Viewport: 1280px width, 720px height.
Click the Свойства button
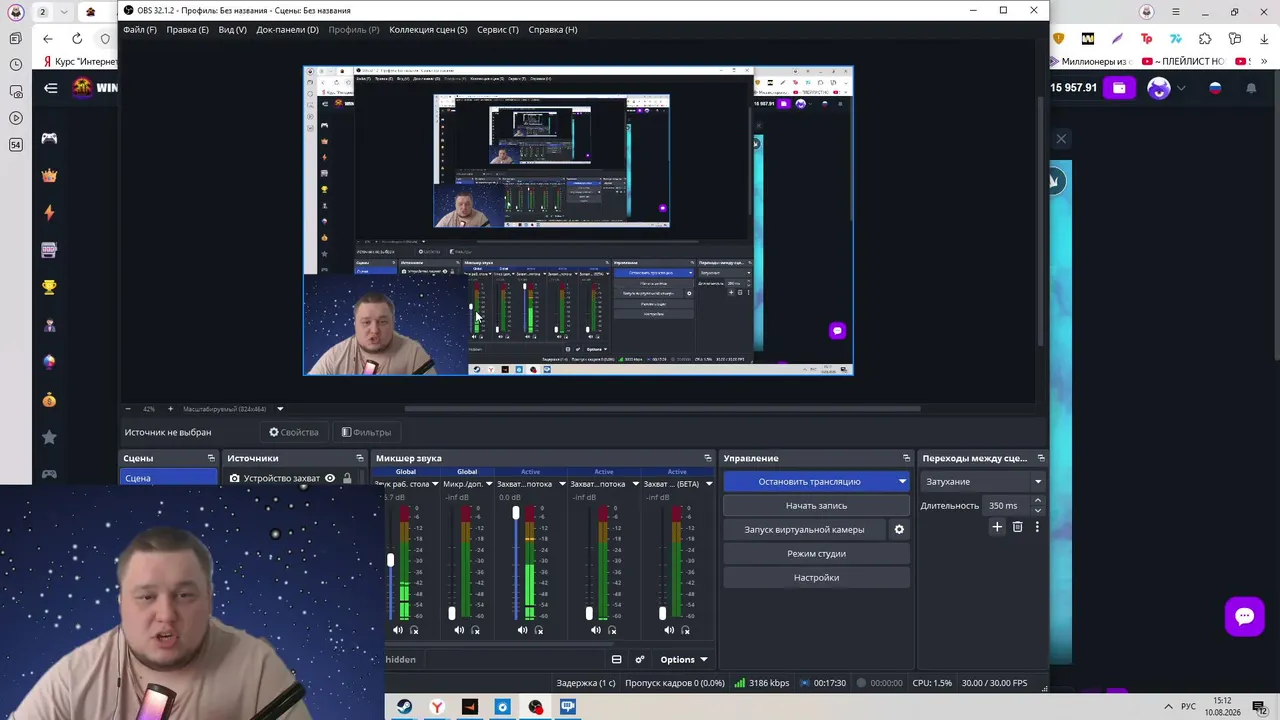(x=294, y=433)
